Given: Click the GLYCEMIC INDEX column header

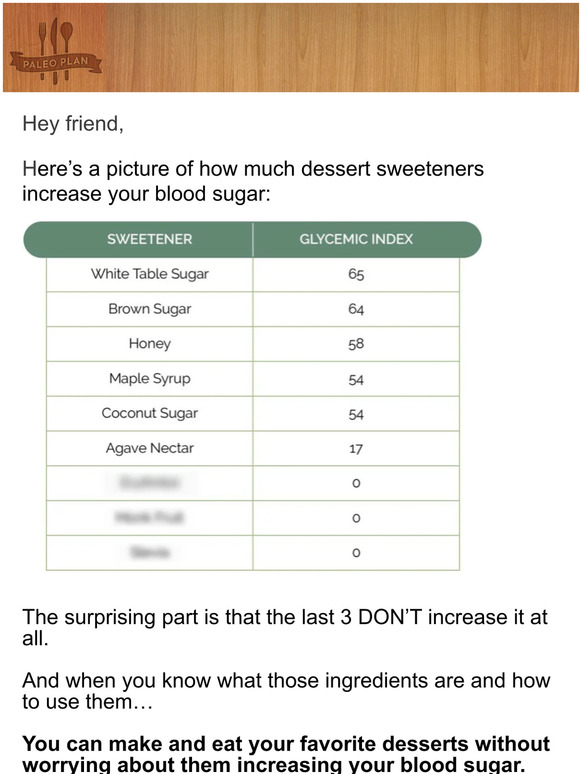Looking at the screenshot, I should pos(356,239).
